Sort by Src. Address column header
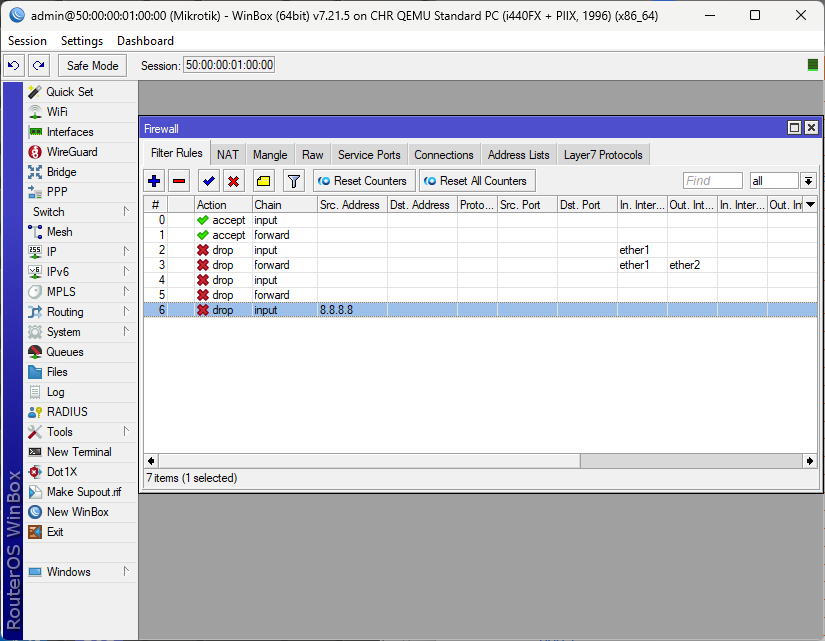The width and height of the screenshot is (825, 641). pos(352,205)
